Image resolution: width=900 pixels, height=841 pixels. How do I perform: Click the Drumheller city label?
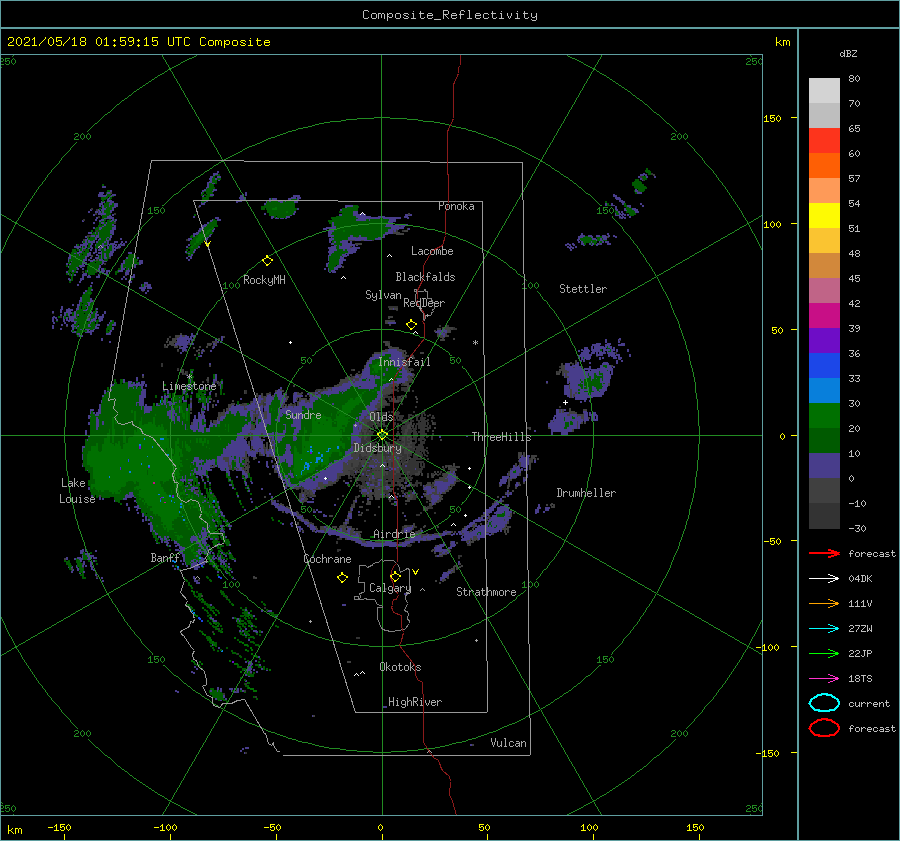click(586, 493)
